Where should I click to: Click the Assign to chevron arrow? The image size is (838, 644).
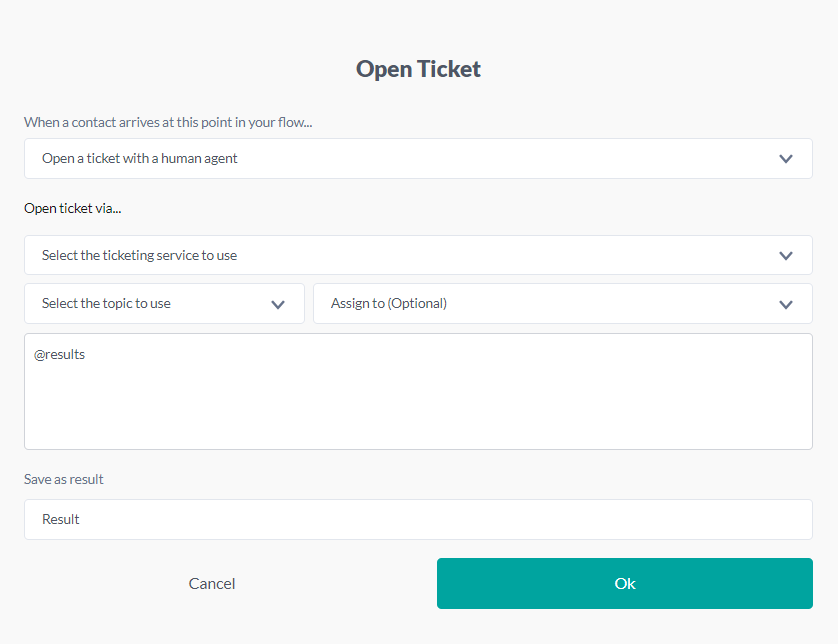[786, 304]
